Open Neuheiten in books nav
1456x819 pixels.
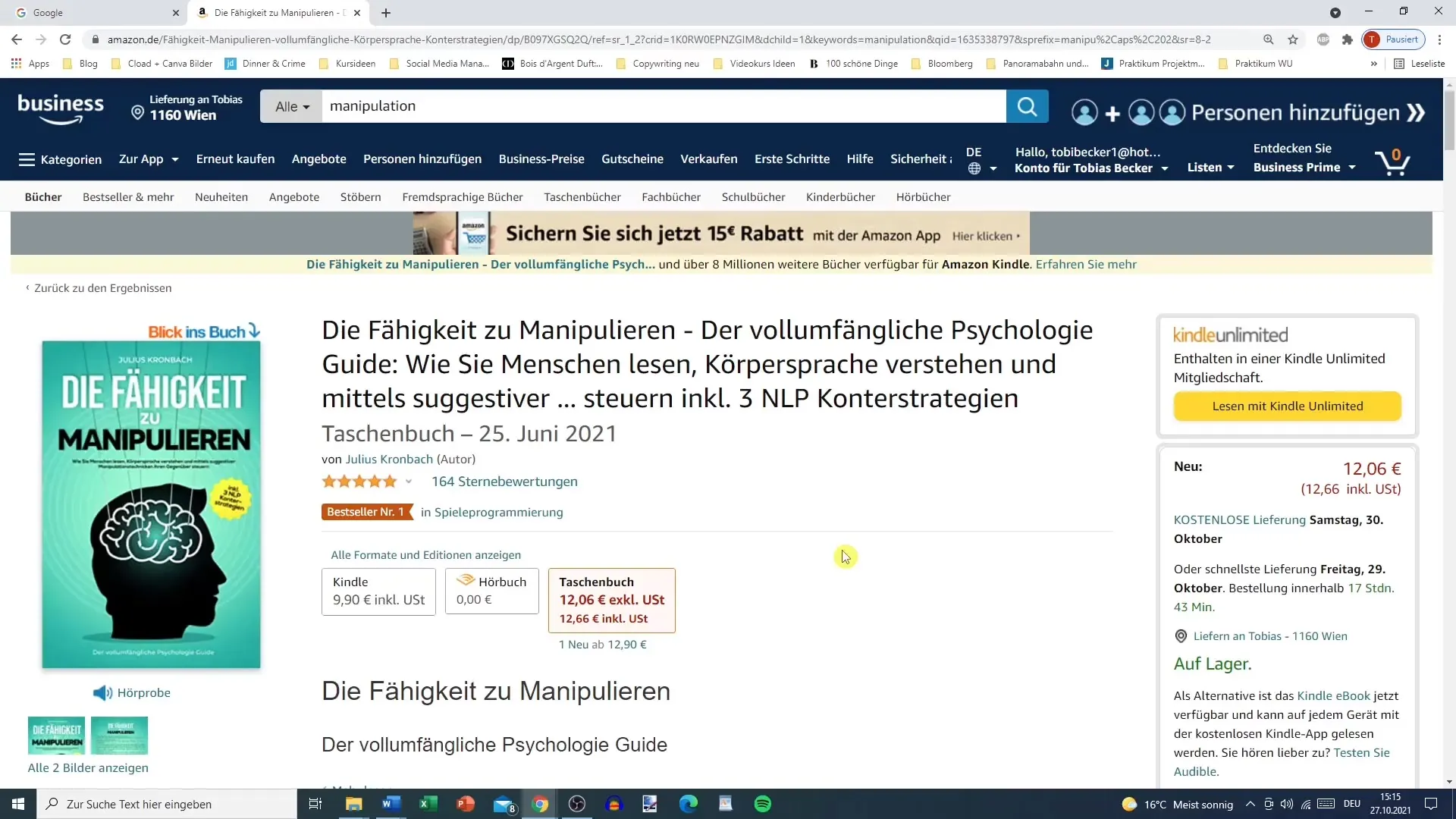pos(221,197)
